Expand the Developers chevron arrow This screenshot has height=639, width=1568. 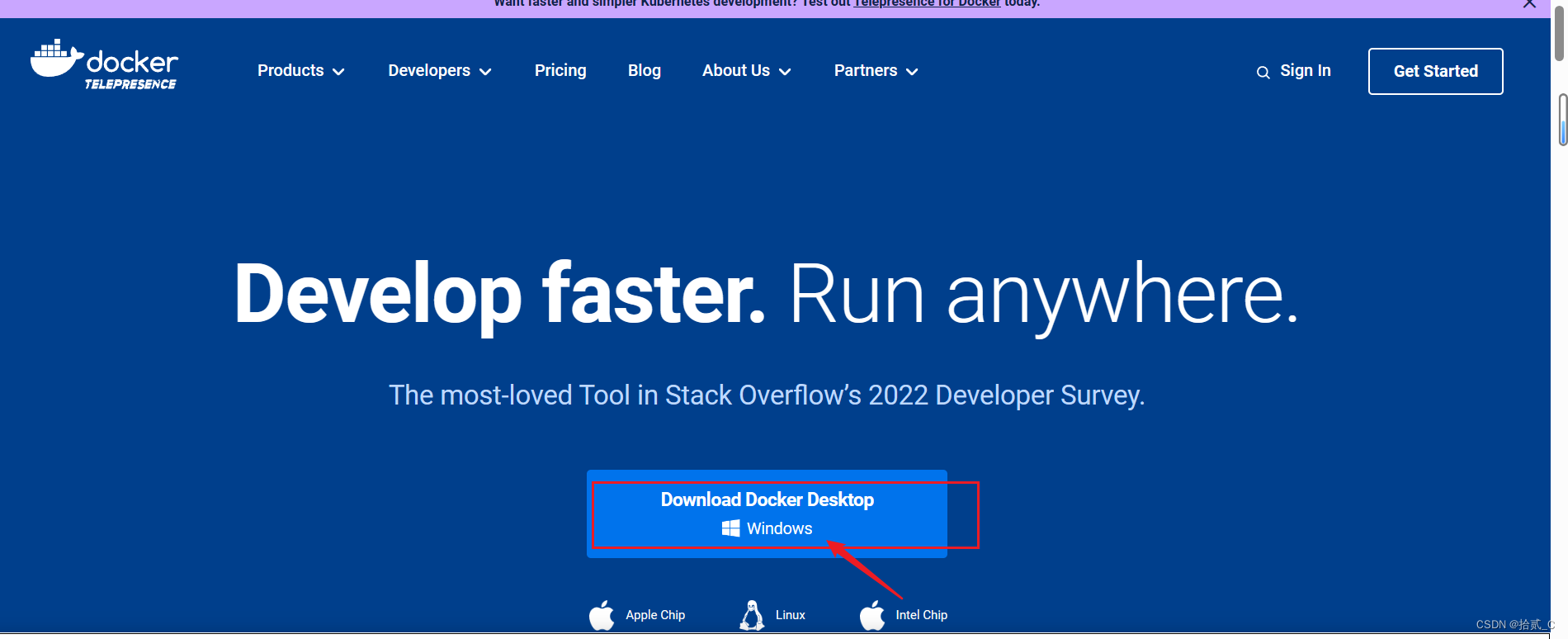pyautogui.click(x=485, y=73)
